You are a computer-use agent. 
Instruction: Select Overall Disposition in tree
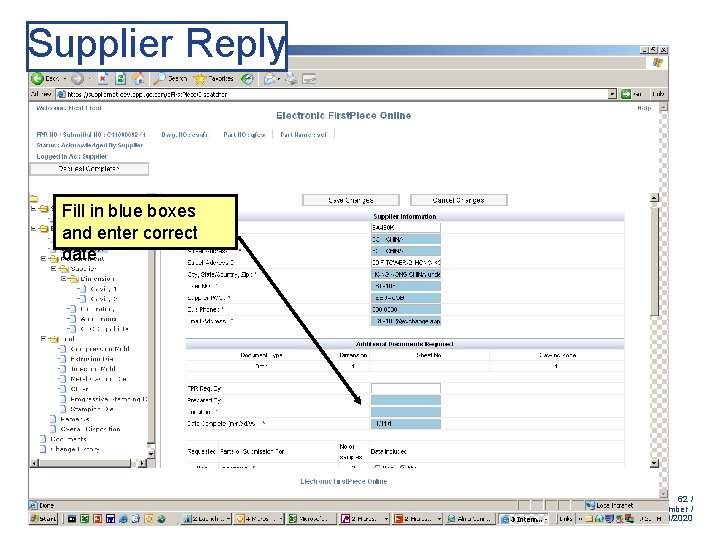point(90,429)
